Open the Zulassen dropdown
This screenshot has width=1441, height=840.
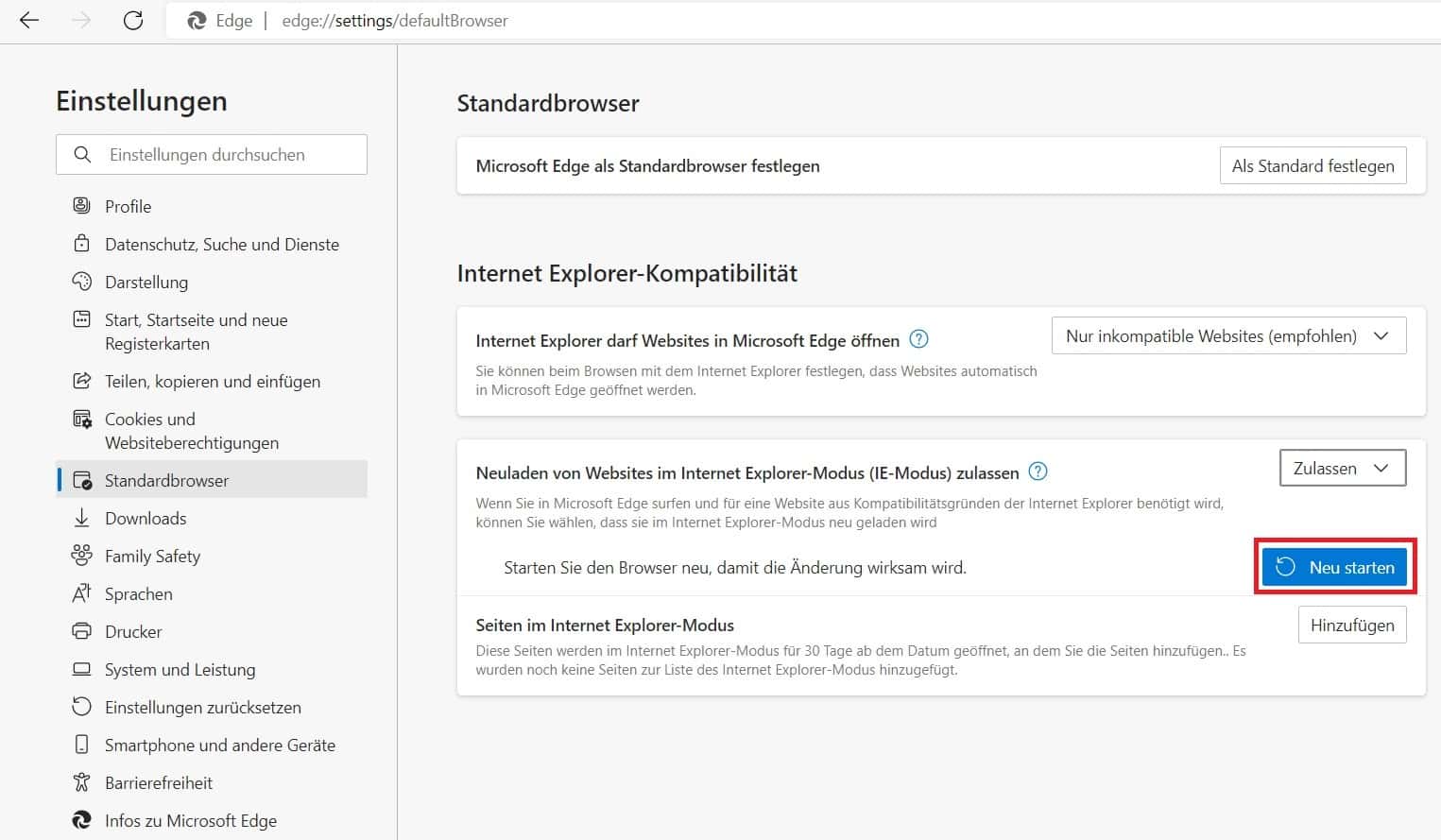pos(1342,469)
